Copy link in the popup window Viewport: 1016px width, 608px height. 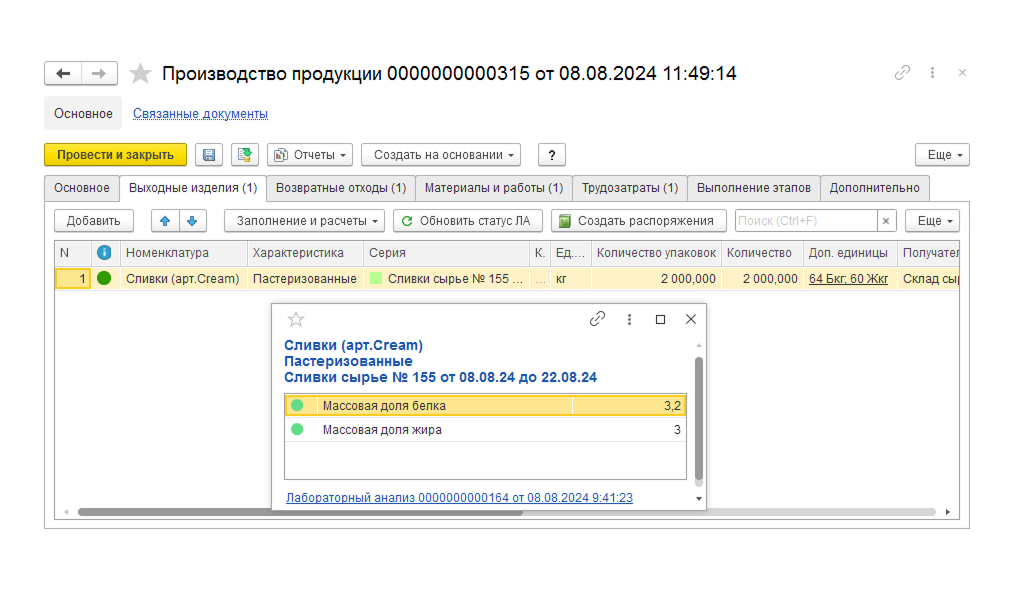click(x=597, y=319)
